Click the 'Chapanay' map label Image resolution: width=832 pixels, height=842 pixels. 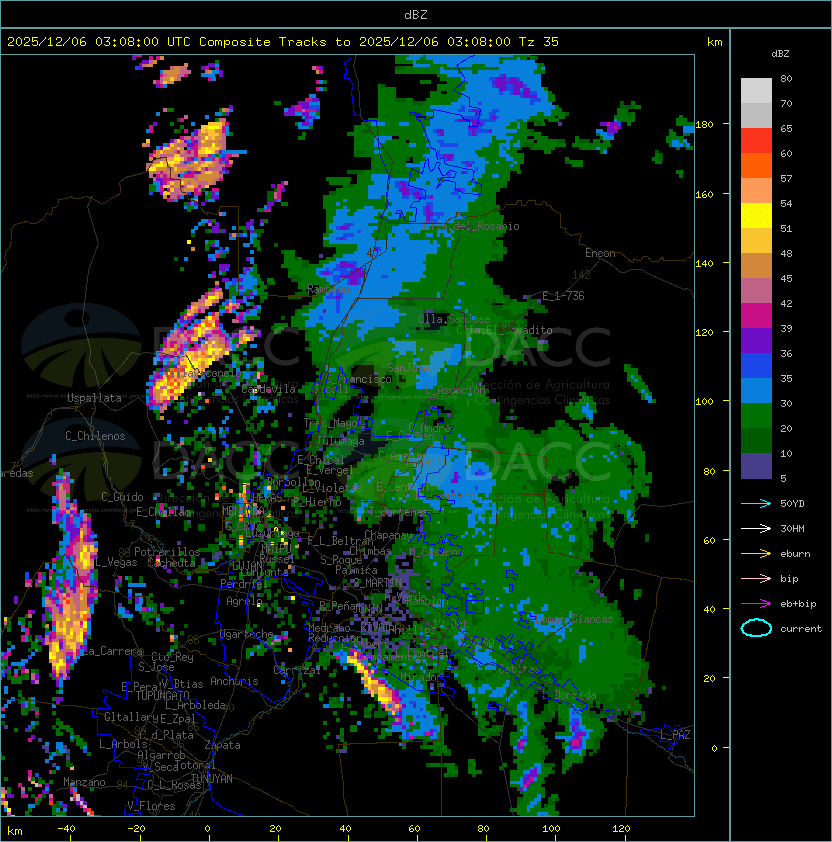[x=389, y=535]
